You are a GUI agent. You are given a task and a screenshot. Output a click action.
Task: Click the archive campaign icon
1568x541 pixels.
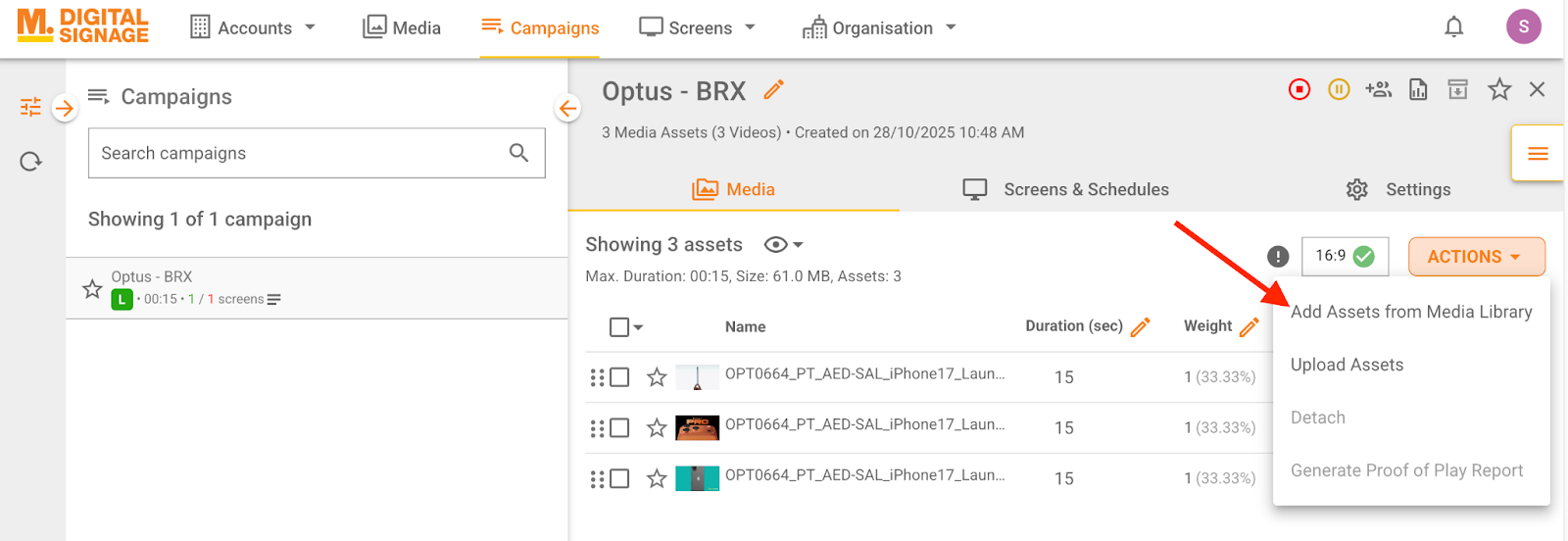coord(1458,90)
